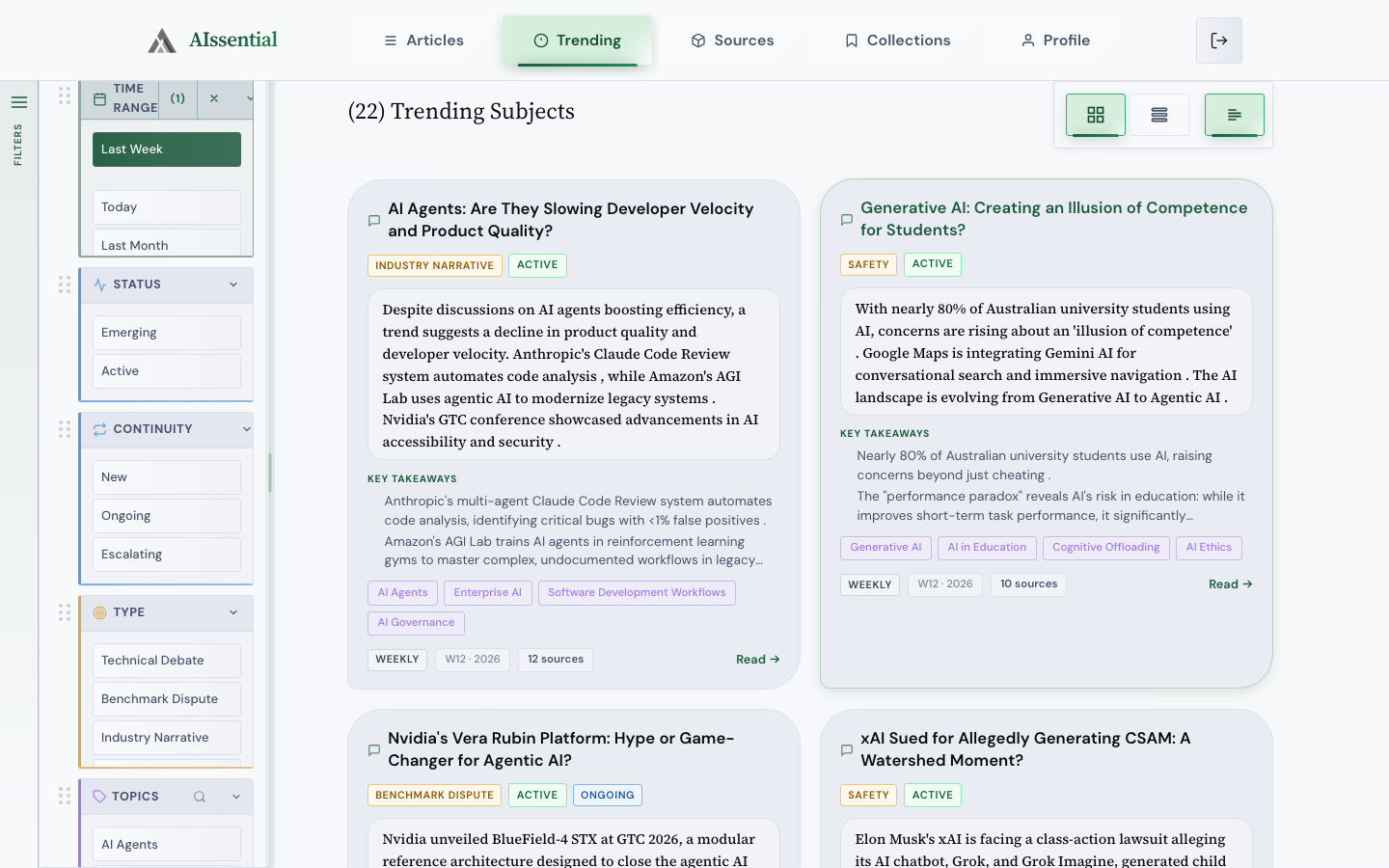This screenshot has width=1389, height=868.
Task: Open Read link on AI Agents card
Action: click(758, 660)
